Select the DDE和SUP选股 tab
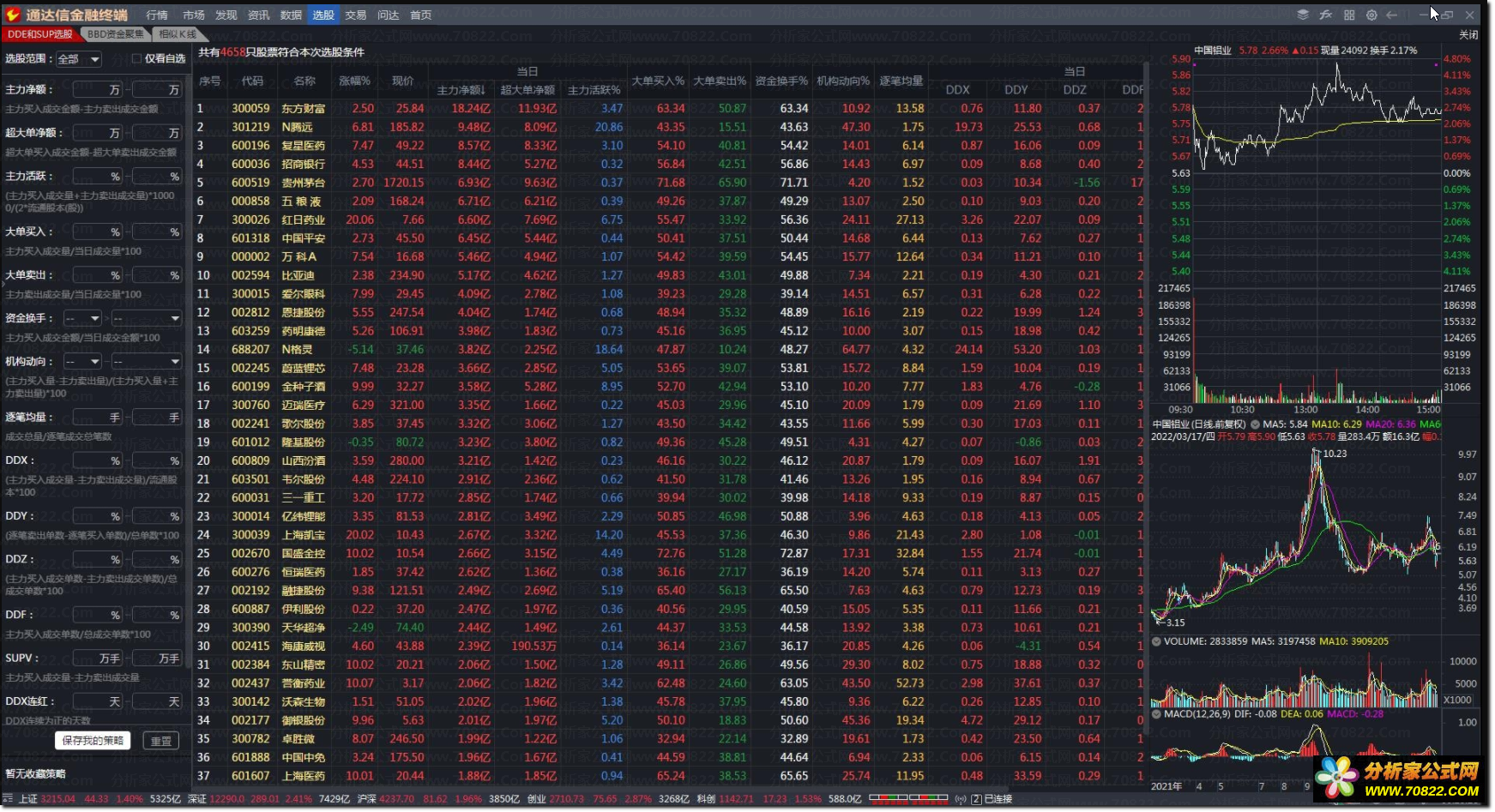Viewport: 1495px width, 812px height. 40,34
